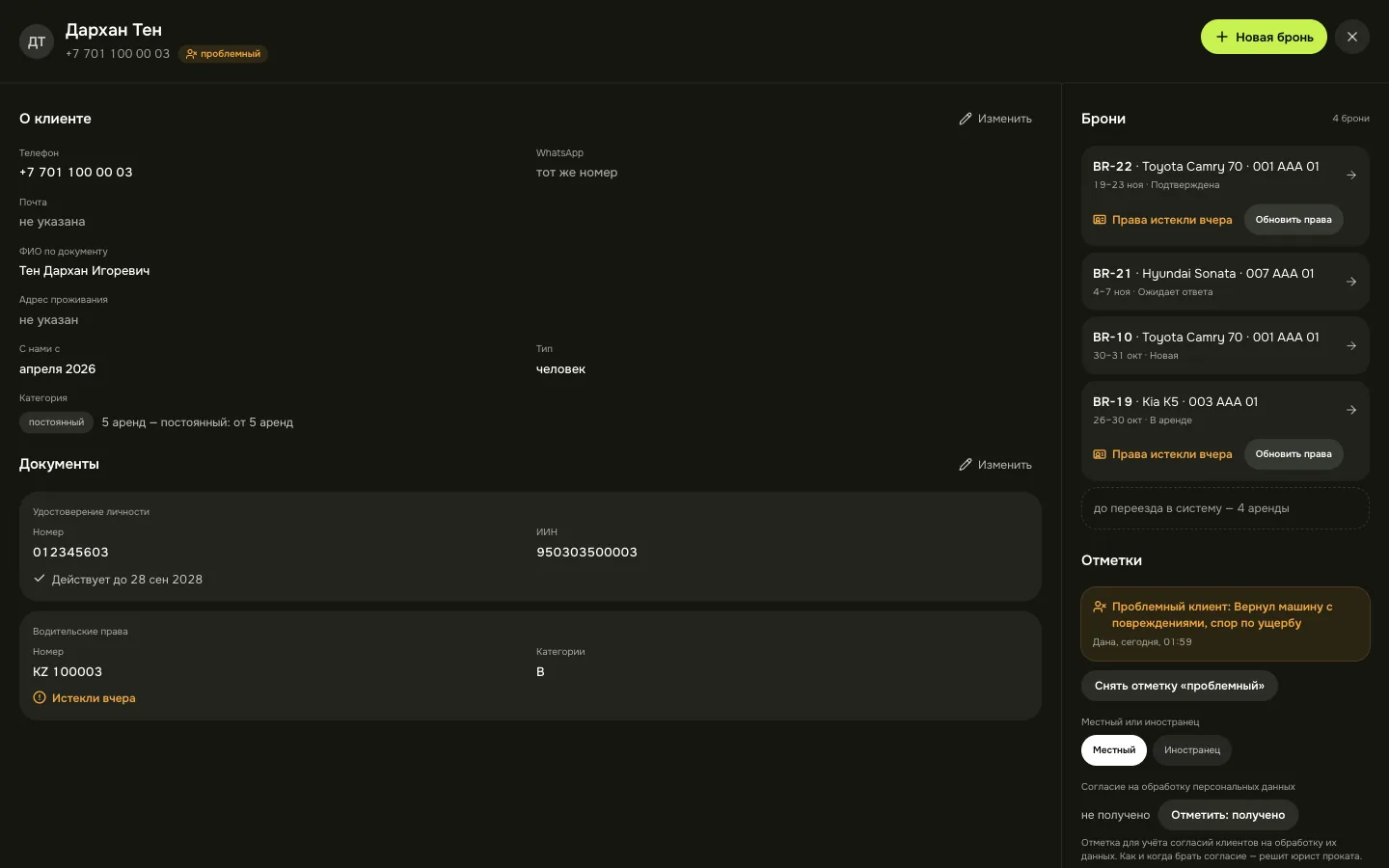Click Обновить права for booking BR-22

tap(1294, 220)
